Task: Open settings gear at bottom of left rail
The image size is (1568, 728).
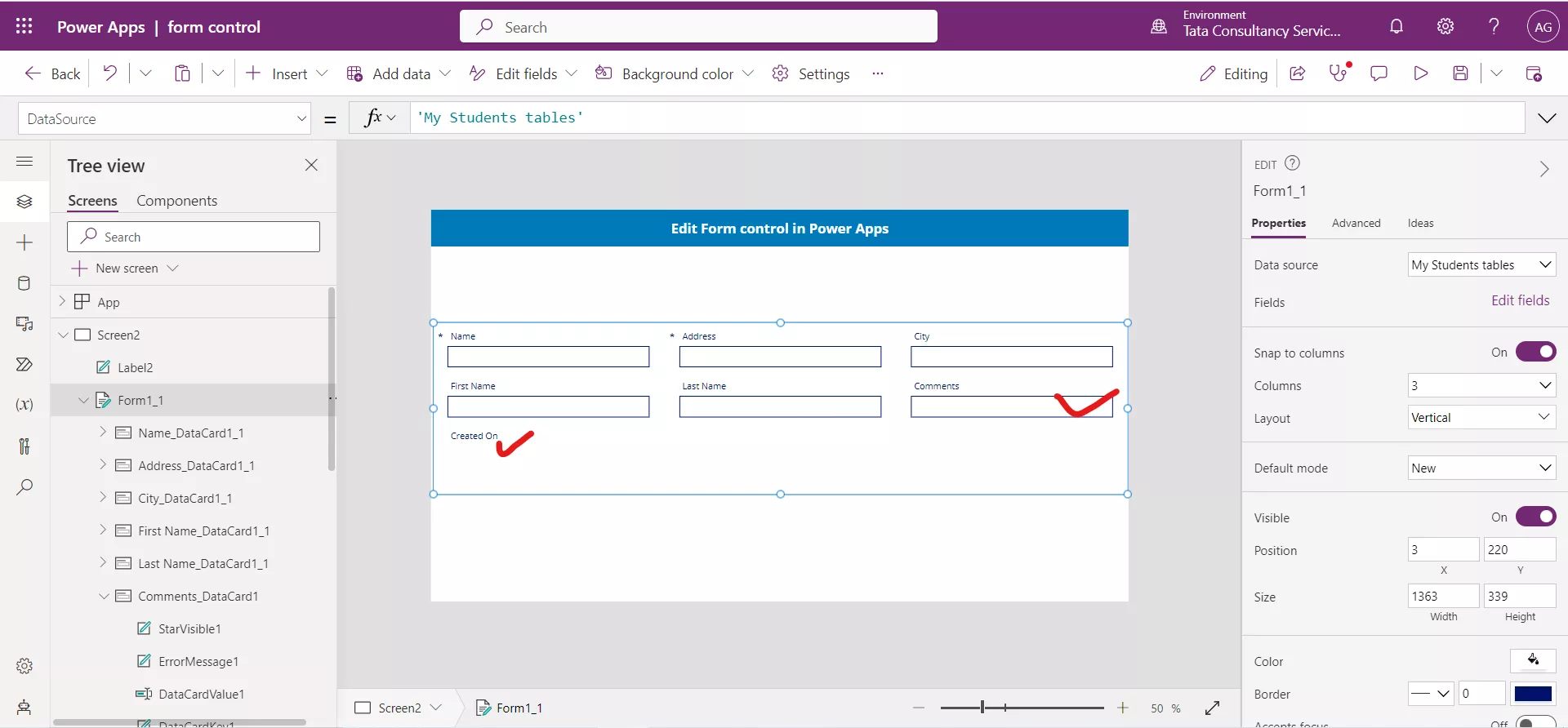Action: (x=24, y=666)
